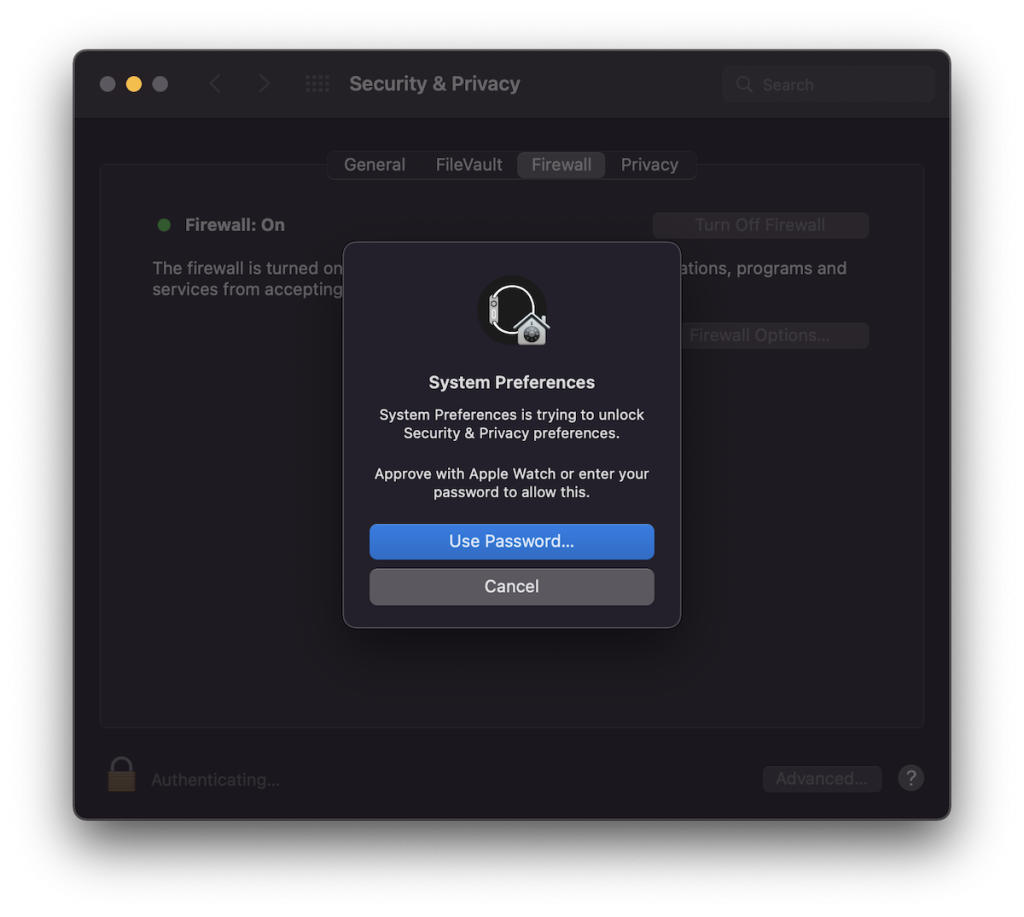Image resolution: width=1024 pixels, height=917 pixels.
Task: Click the magnifying glass search icon
Action: [x=744, y=84]
